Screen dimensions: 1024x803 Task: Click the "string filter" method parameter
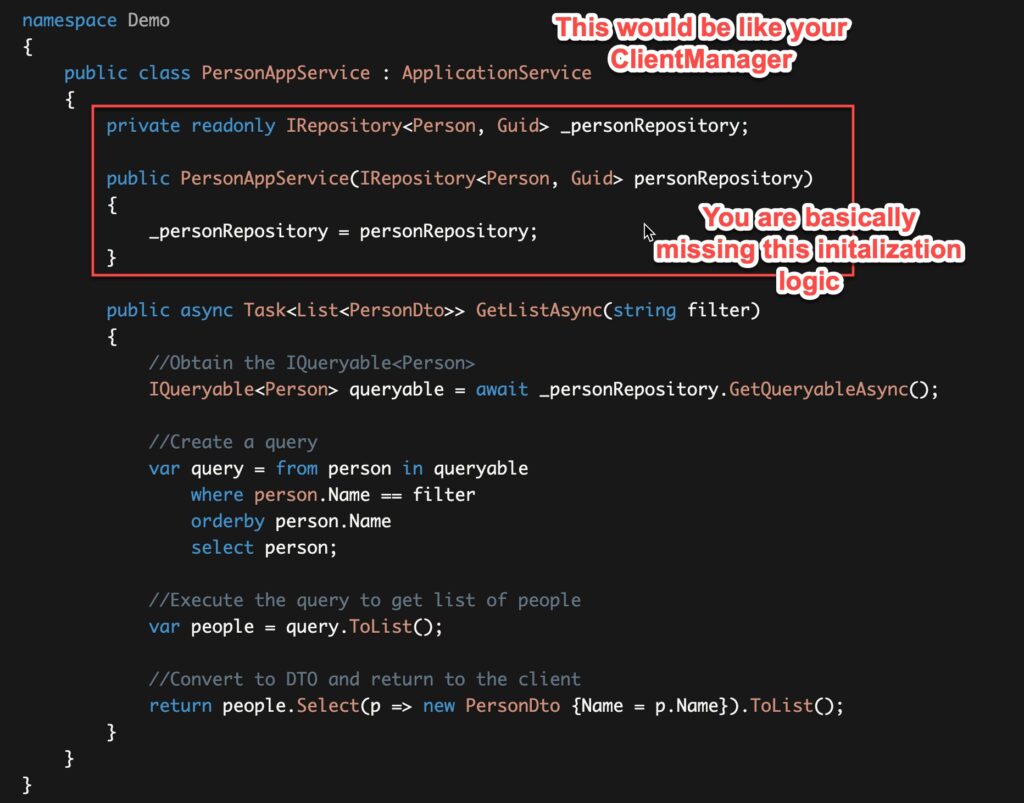[686, 310]
